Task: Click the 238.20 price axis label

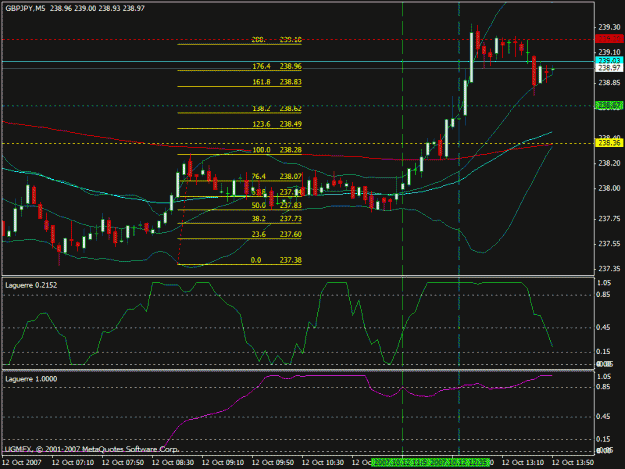Action: pyautogui.click(x=609, y=163)
